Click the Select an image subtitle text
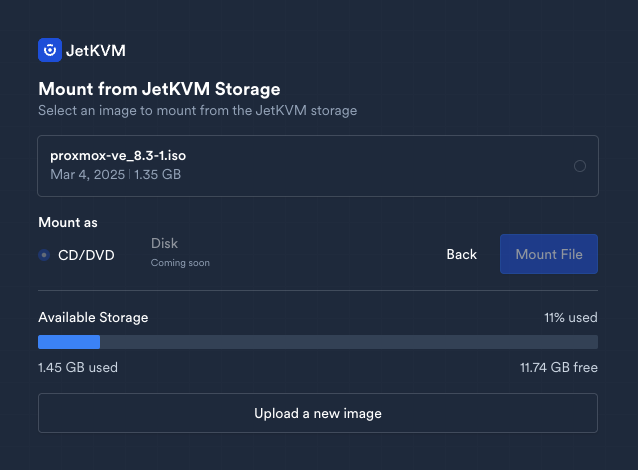This screenshot has height=470, width=638. point(197,110)
